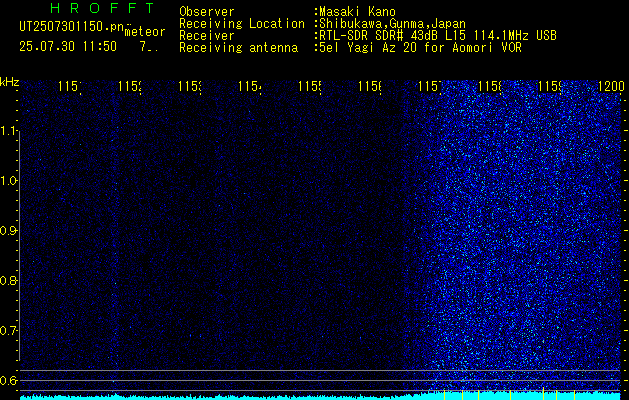Click the "Observer" field label
Screen dimensions: 629x400
(x=207, y=12)
